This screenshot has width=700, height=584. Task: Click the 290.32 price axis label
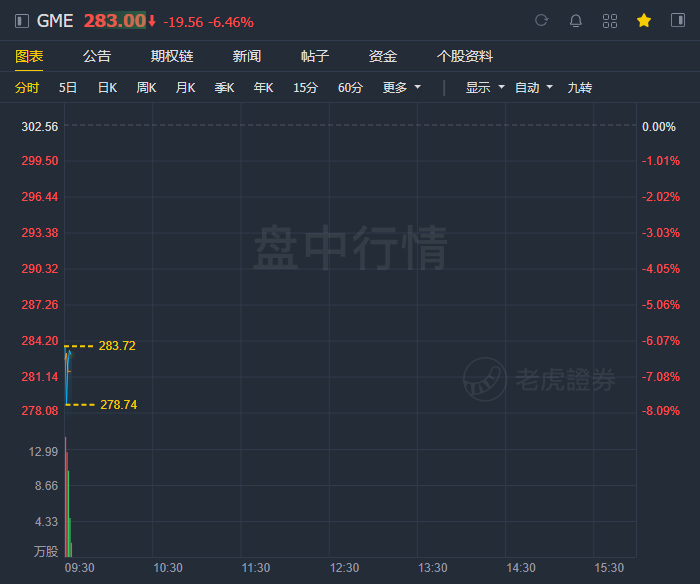pos(40,269)
